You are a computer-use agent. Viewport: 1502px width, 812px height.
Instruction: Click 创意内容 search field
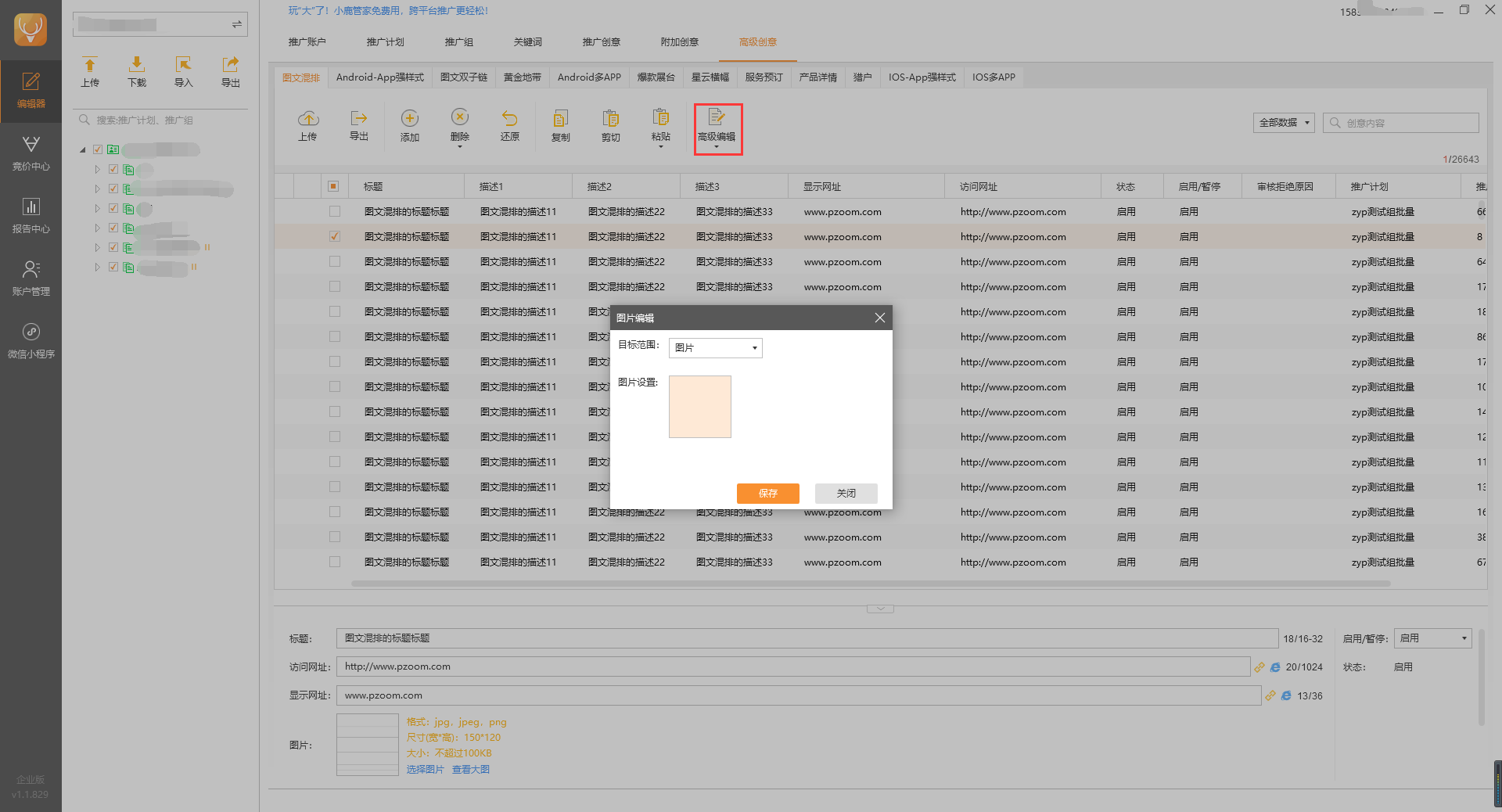coord(1402,123)
